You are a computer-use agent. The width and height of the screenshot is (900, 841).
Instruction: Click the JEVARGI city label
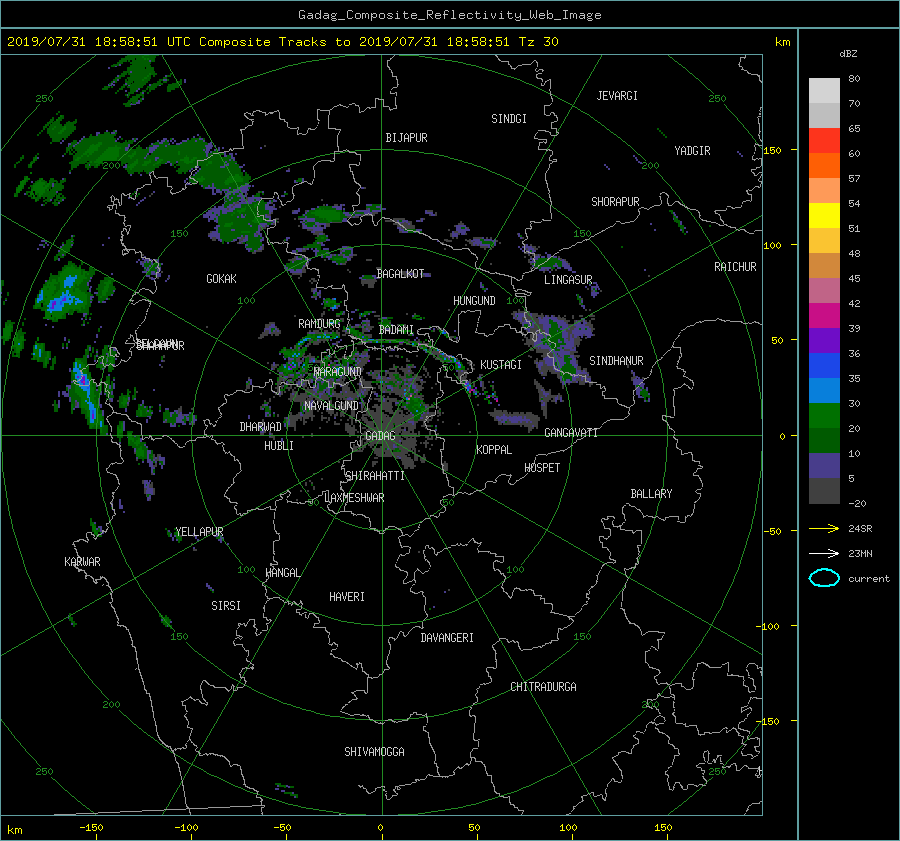click(x=617, y=96)
